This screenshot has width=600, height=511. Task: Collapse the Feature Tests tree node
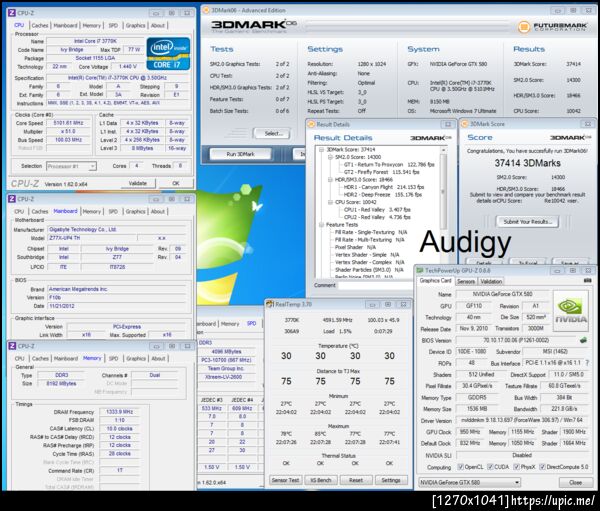[321, 225]
